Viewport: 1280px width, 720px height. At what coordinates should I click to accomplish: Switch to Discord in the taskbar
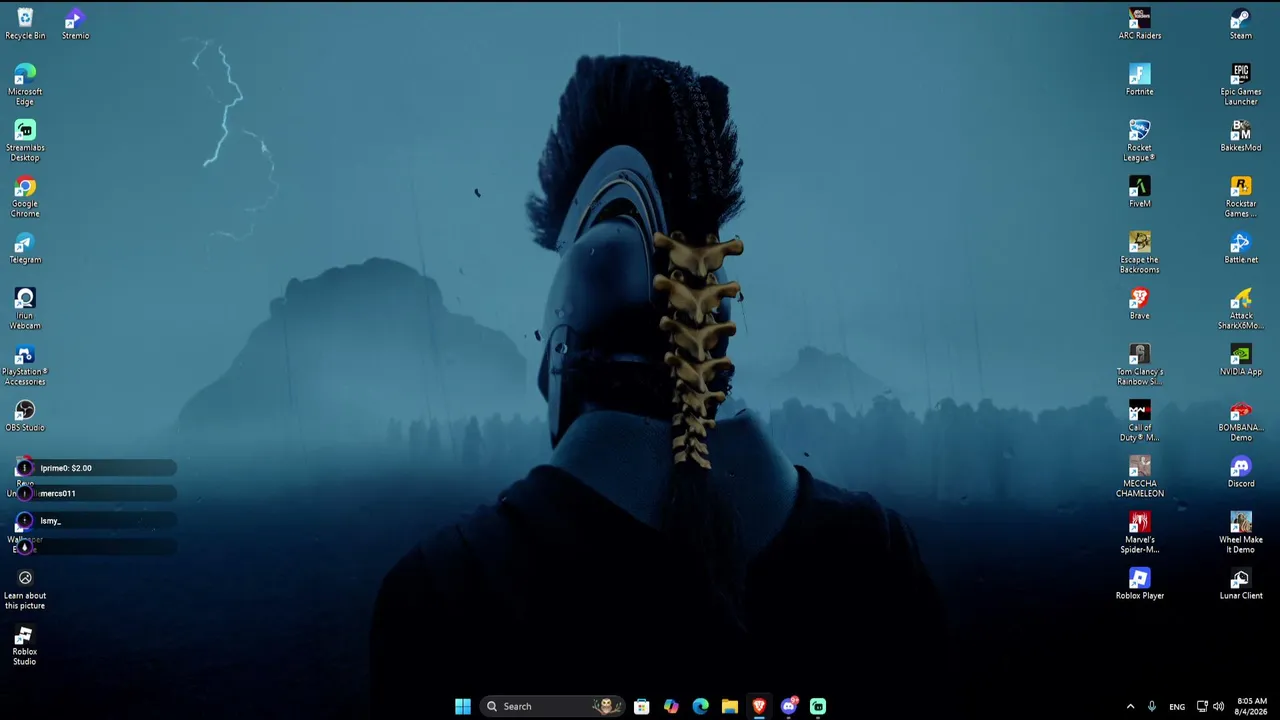click(789, 706)
